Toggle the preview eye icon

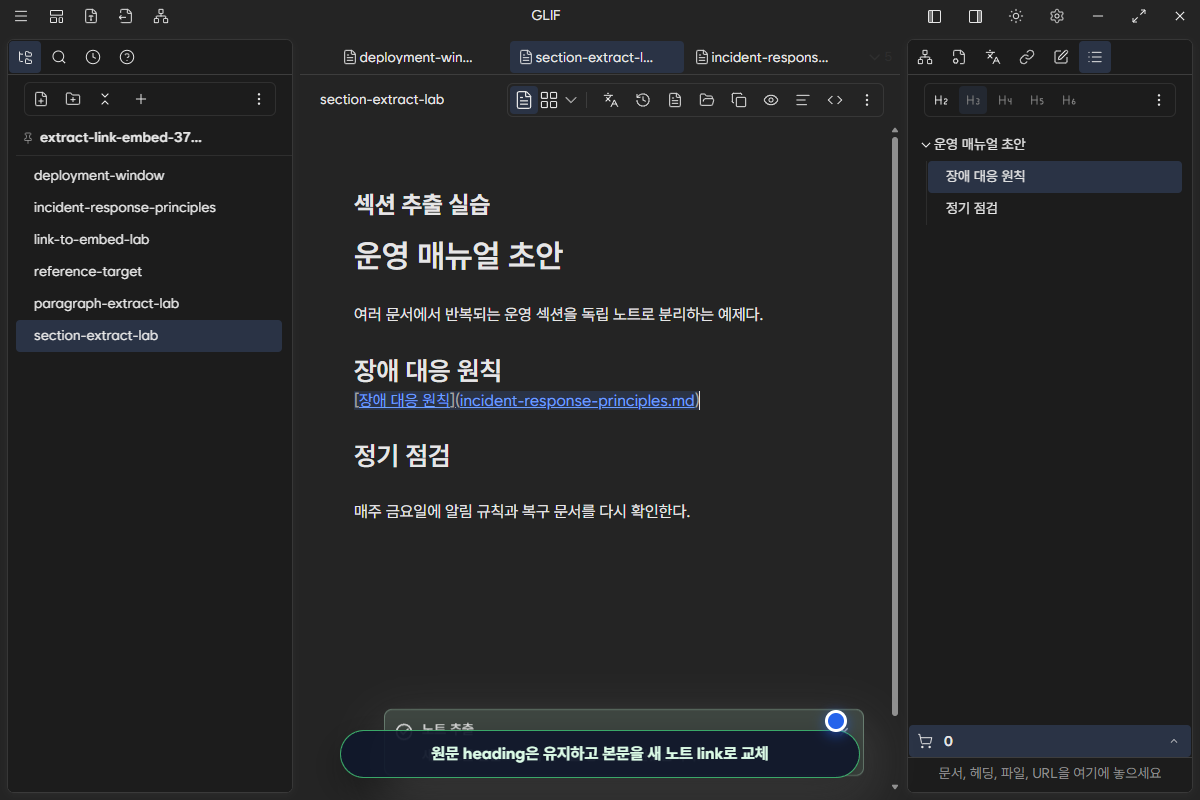point(771,100)
